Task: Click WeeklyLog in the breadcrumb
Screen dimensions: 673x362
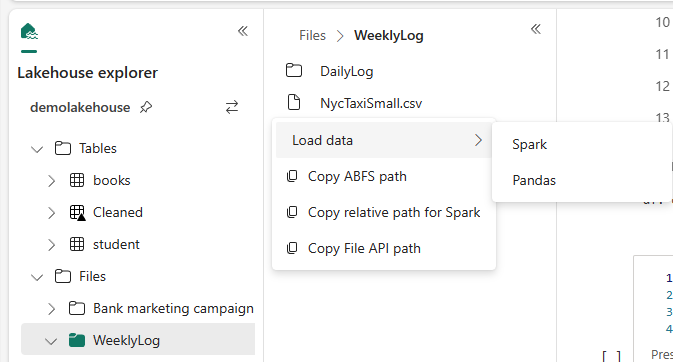Action: 388,35
